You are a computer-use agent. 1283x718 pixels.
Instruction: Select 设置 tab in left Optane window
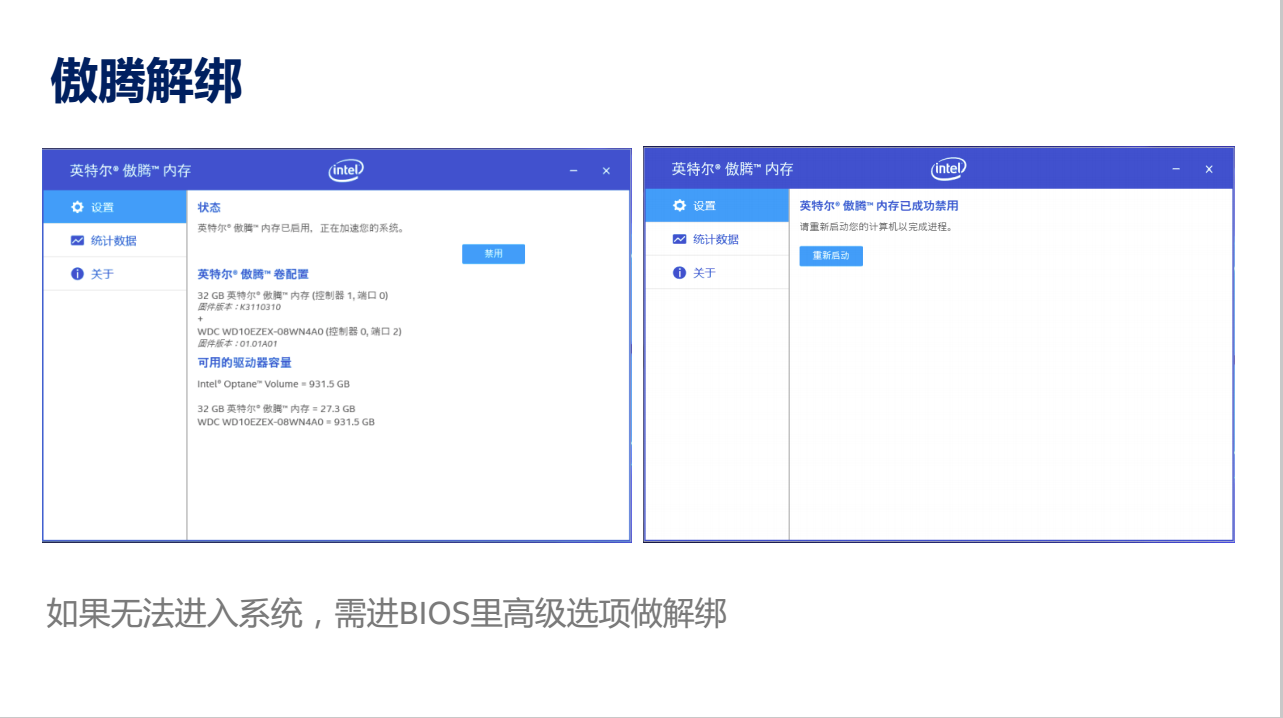115,207
